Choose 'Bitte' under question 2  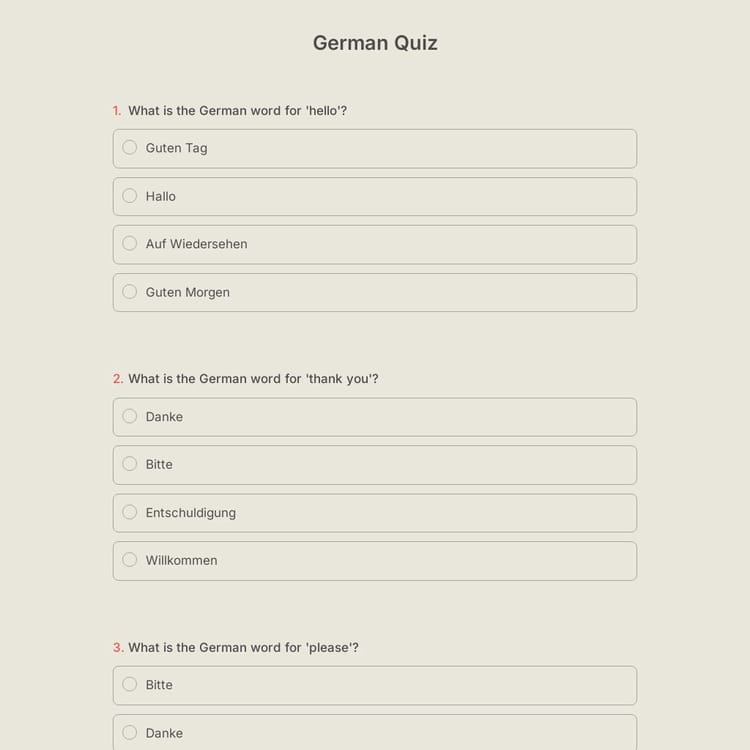tap(130, 464)
